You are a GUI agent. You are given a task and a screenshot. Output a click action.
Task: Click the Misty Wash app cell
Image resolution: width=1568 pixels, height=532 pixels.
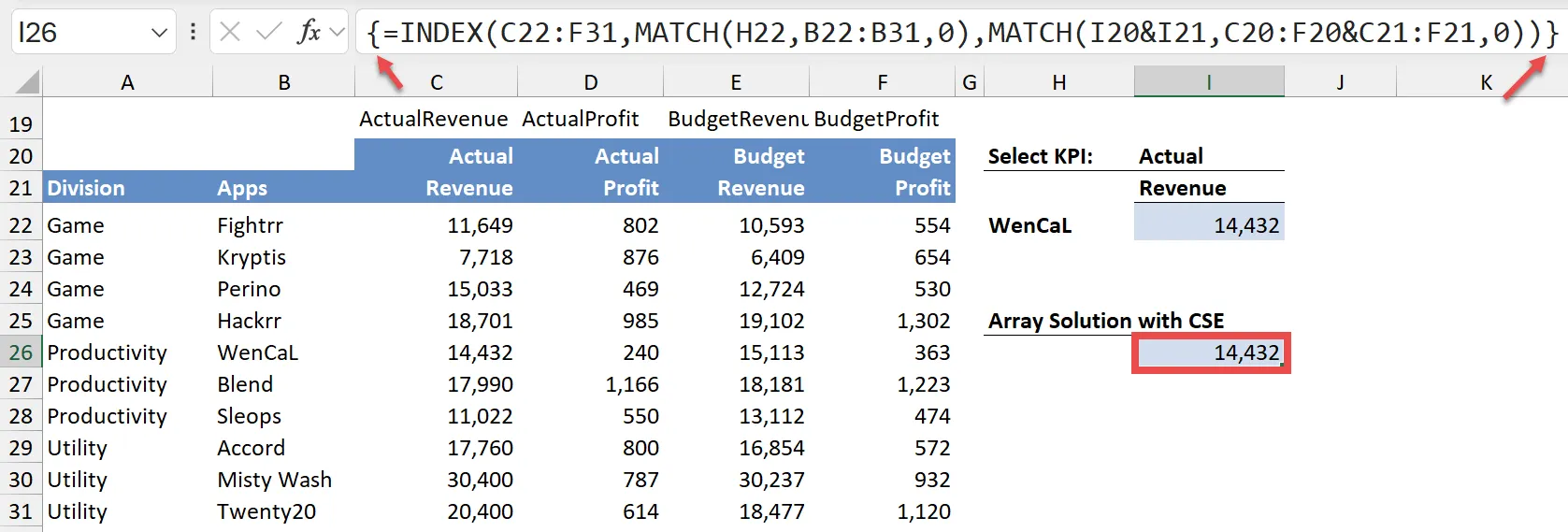(x=282, y=480)
